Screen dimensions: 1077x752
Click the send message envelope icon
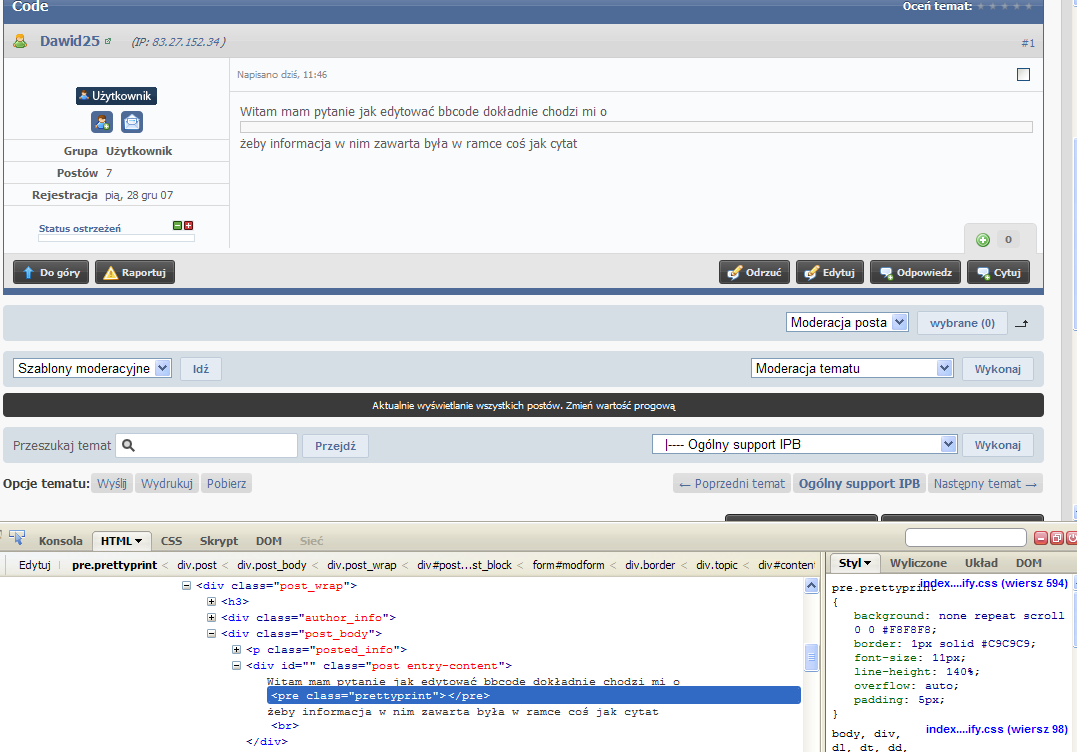[x=132, y=122]
